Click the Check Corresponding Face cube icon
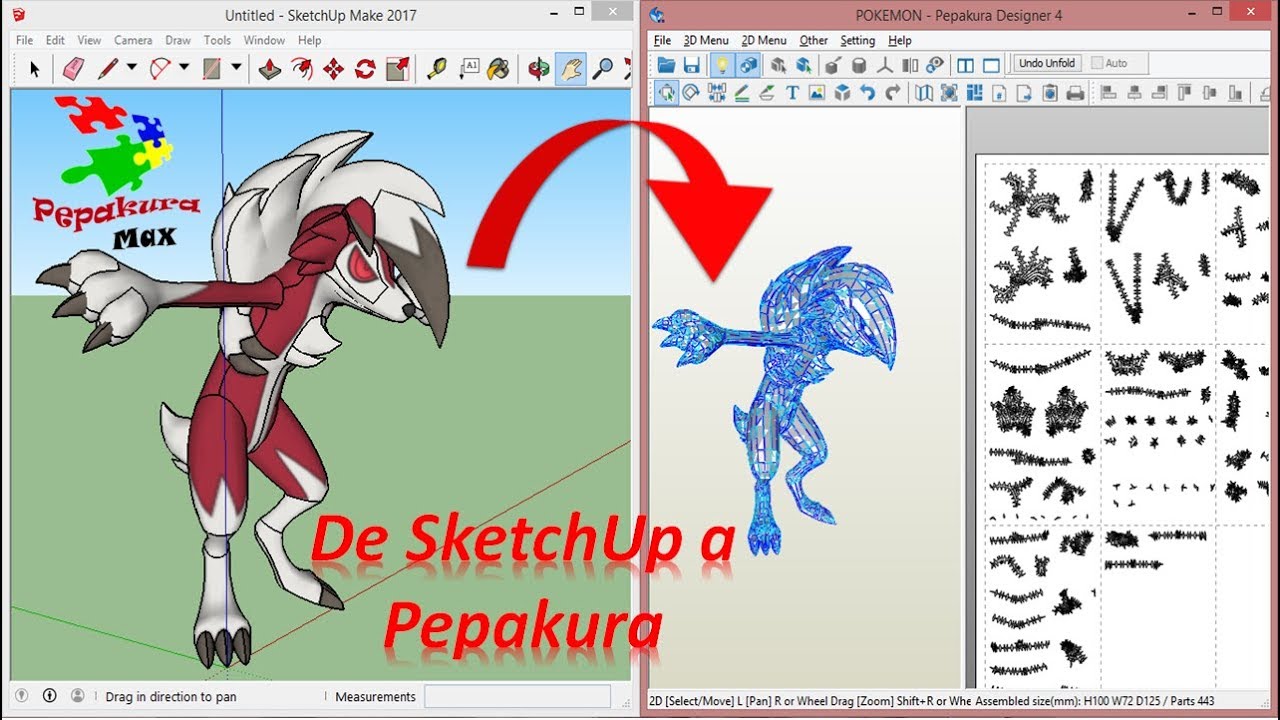This screenshot has height=720, width=1280. 842,93
